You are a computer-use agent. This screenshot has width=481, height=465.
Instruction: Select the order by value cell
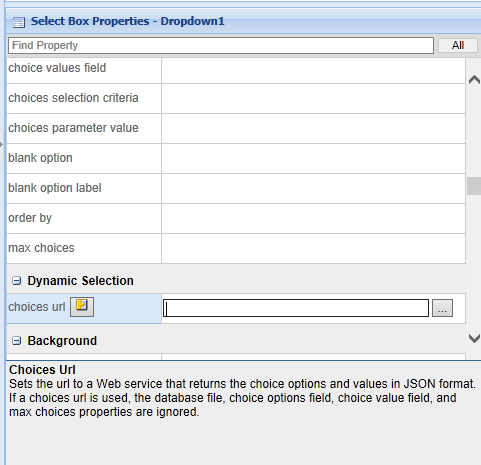[x=313, y=219]
